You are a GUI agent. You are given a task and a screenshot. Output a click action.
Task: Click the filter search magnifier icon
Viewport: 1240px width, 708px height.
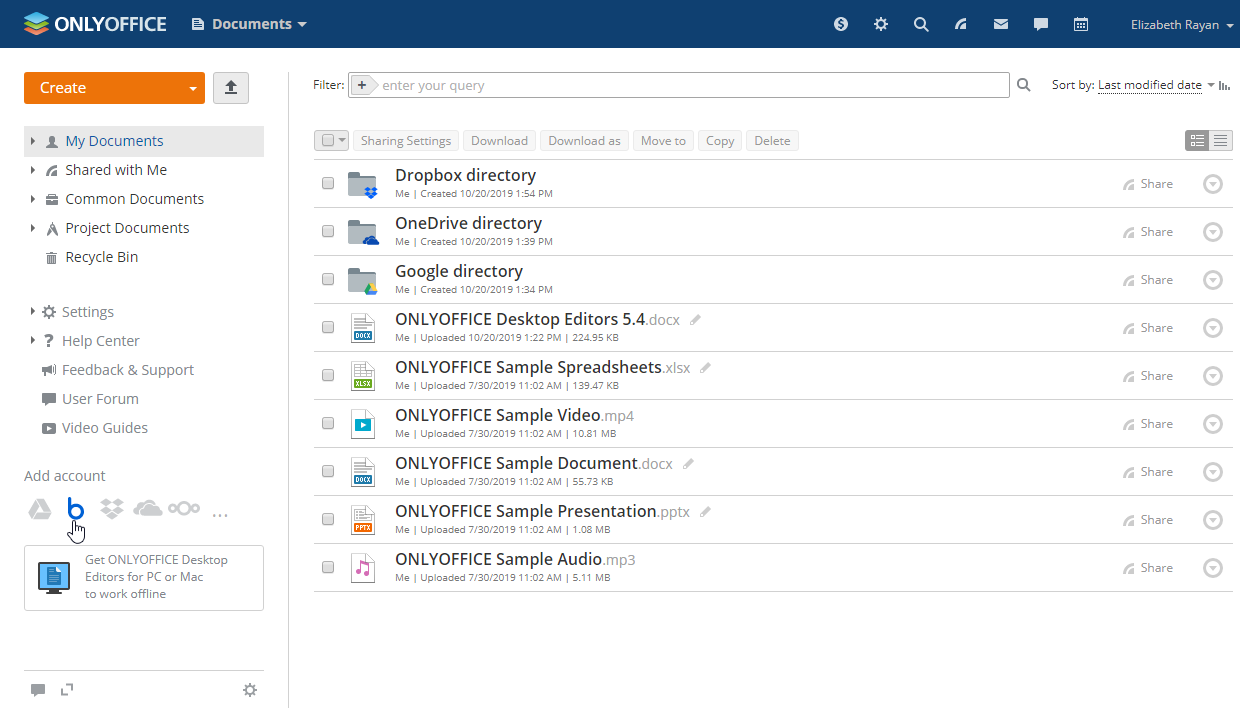[1023, 85]
